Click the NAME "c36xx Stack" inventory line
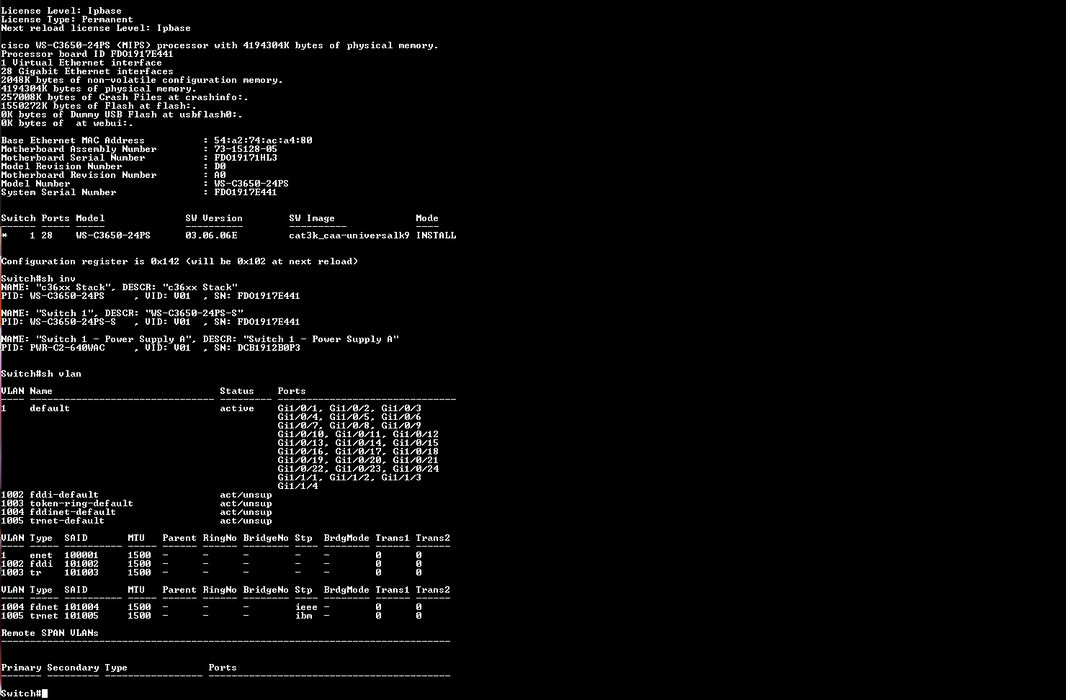Image resolution: width=1066 pixels, height=700 pixels. click(x=119, y=287)
